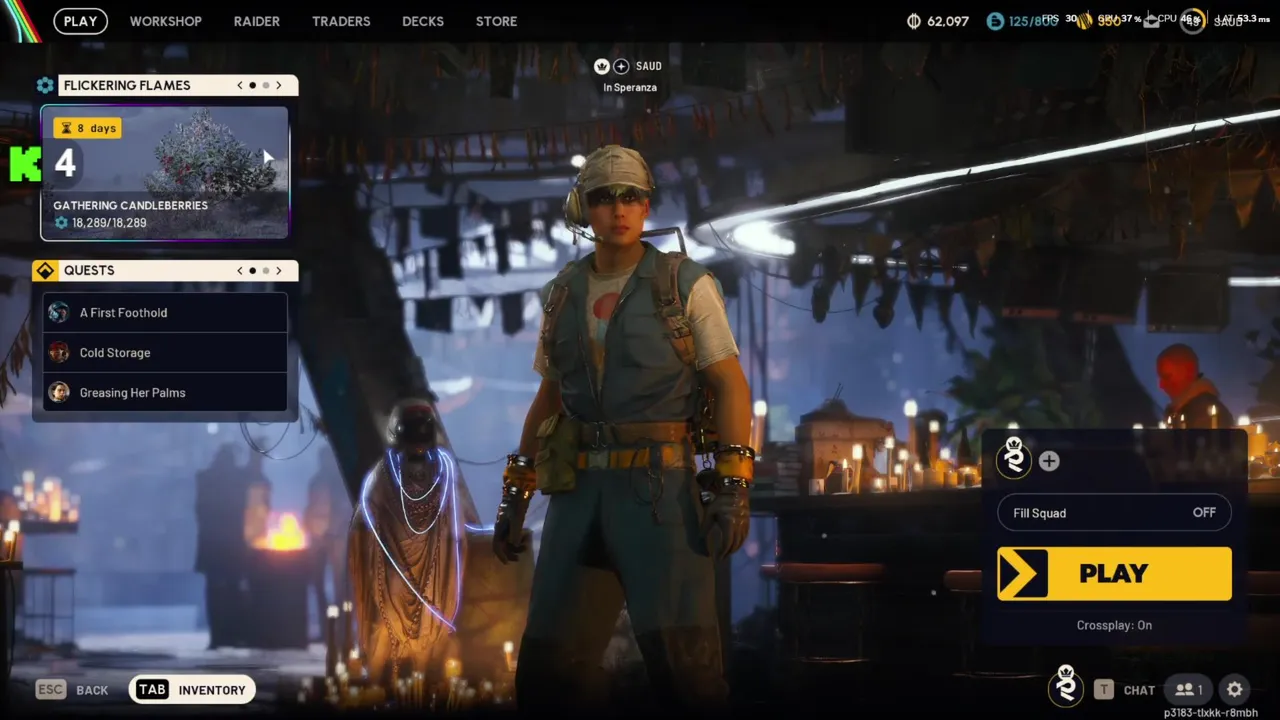Click the Greasing Her Palms quest giver portrait
Screen dimensions: 1280x720
[x=59, y=393]
